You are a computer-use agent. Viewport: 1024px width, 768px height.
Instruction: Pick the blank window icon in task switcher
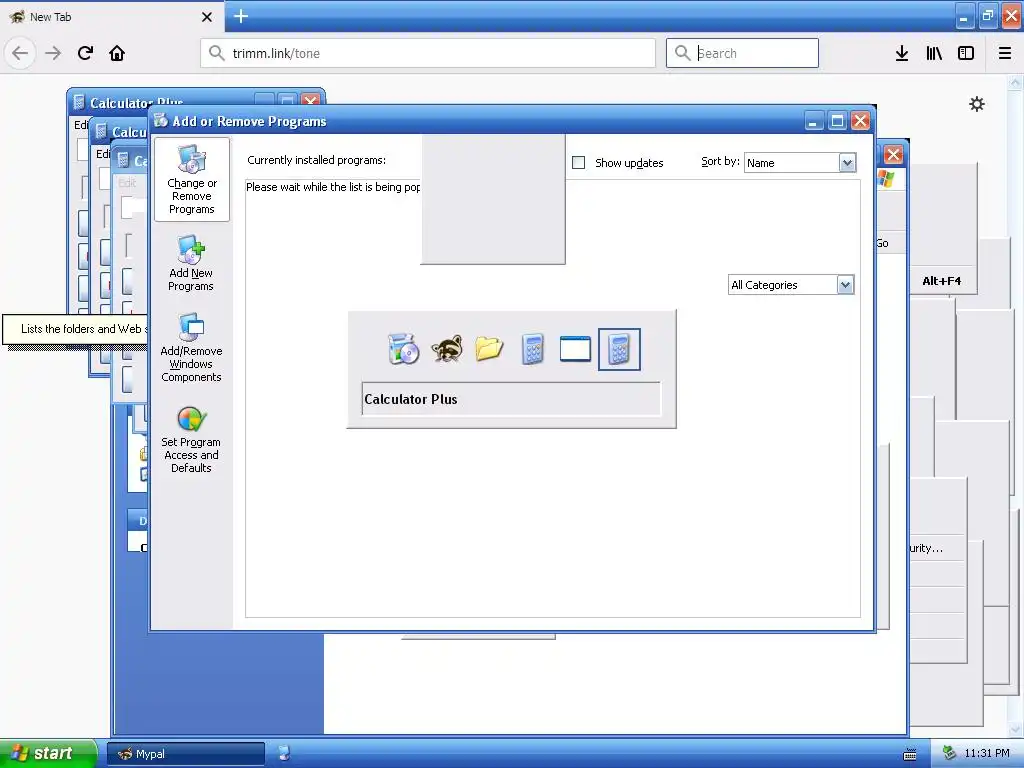tap(575, 349)
